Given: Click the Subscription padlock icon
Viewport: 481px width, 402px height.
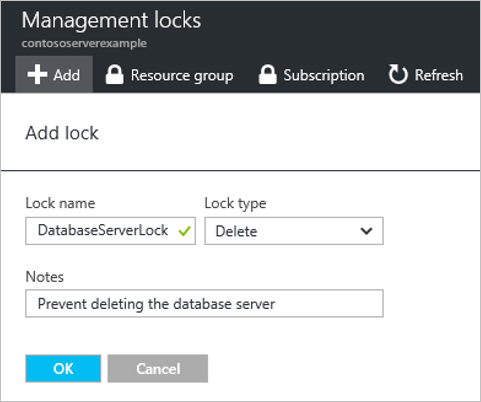Looking at the screenshot, I should point(267,74).
